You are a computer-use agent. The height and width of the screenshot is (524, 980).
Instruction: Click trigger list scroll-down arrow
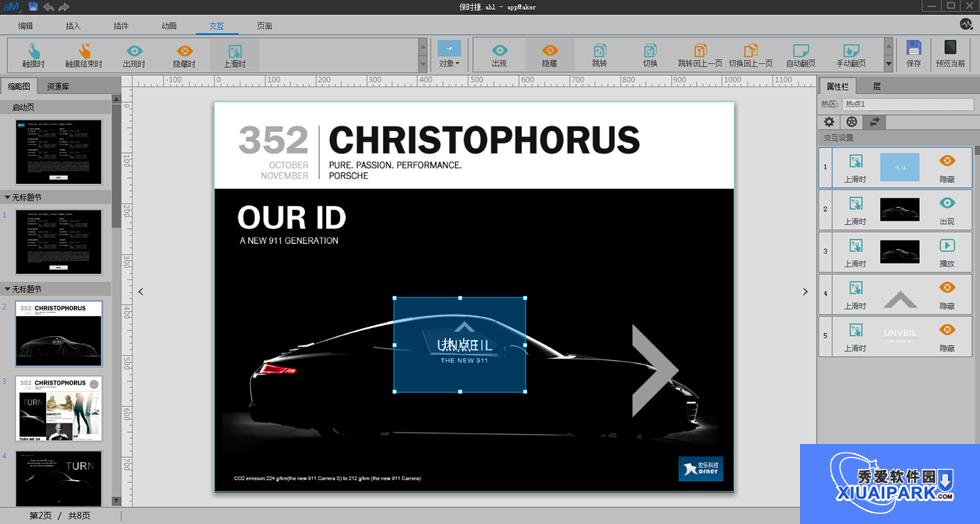click(x=423, y=64)
